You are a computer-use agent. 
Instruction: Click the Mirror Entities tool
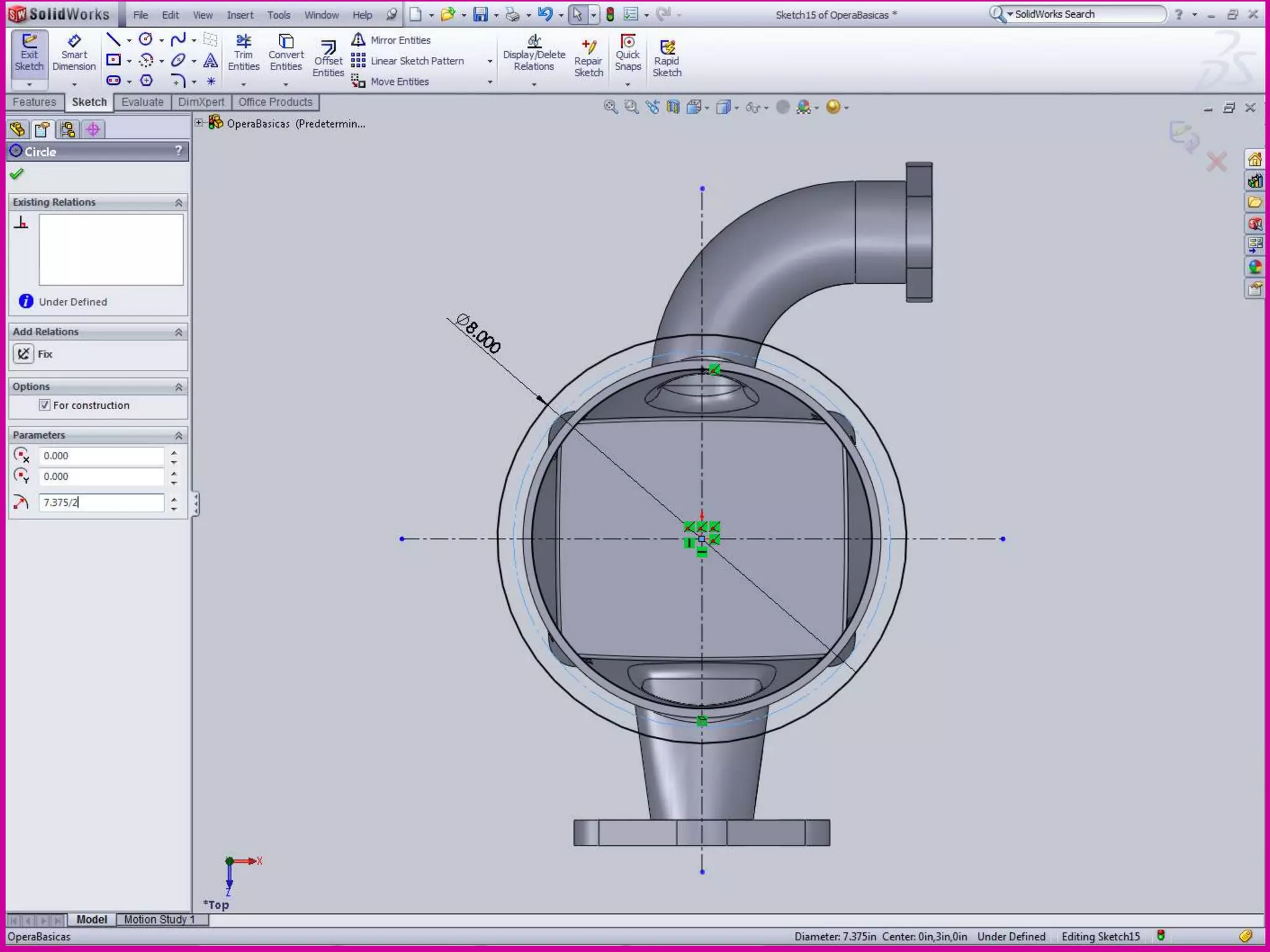(392, 40)
